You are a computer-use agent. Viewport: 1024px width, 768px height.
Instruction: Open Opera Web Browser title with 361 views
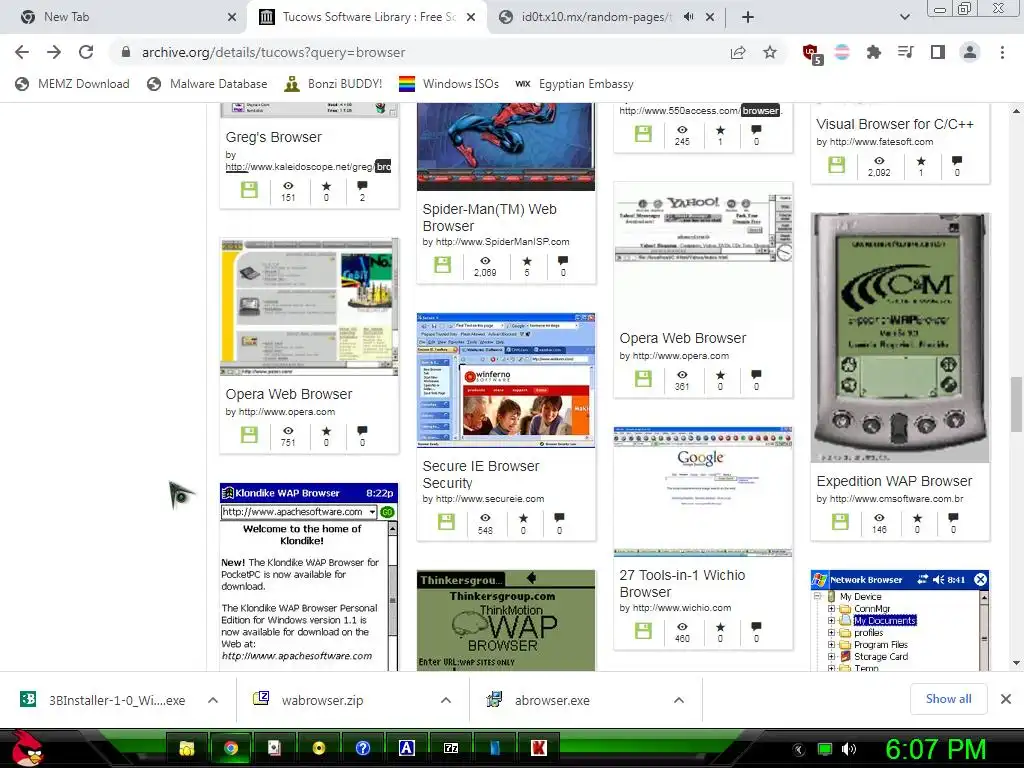682,338
